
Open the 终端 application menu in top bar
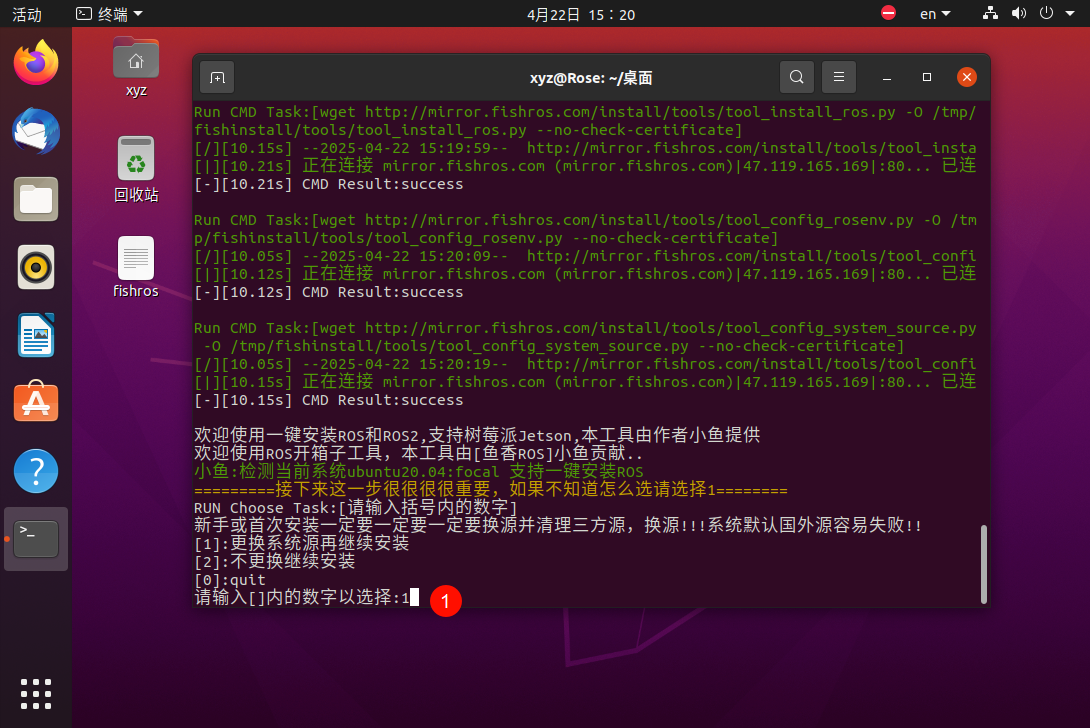pos(109,14)
